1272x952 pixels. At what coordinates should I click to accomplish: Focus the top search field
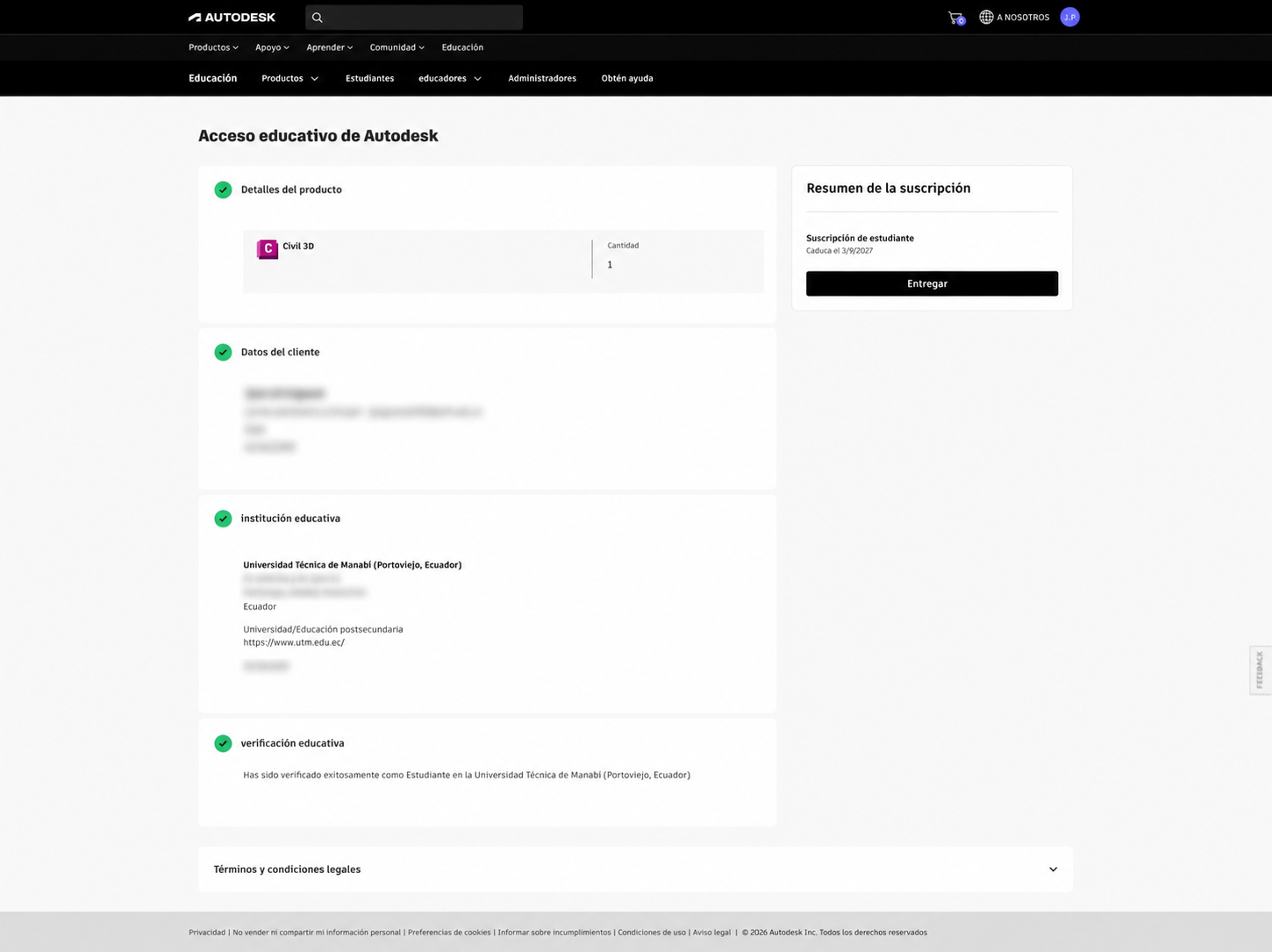point(414,18)
